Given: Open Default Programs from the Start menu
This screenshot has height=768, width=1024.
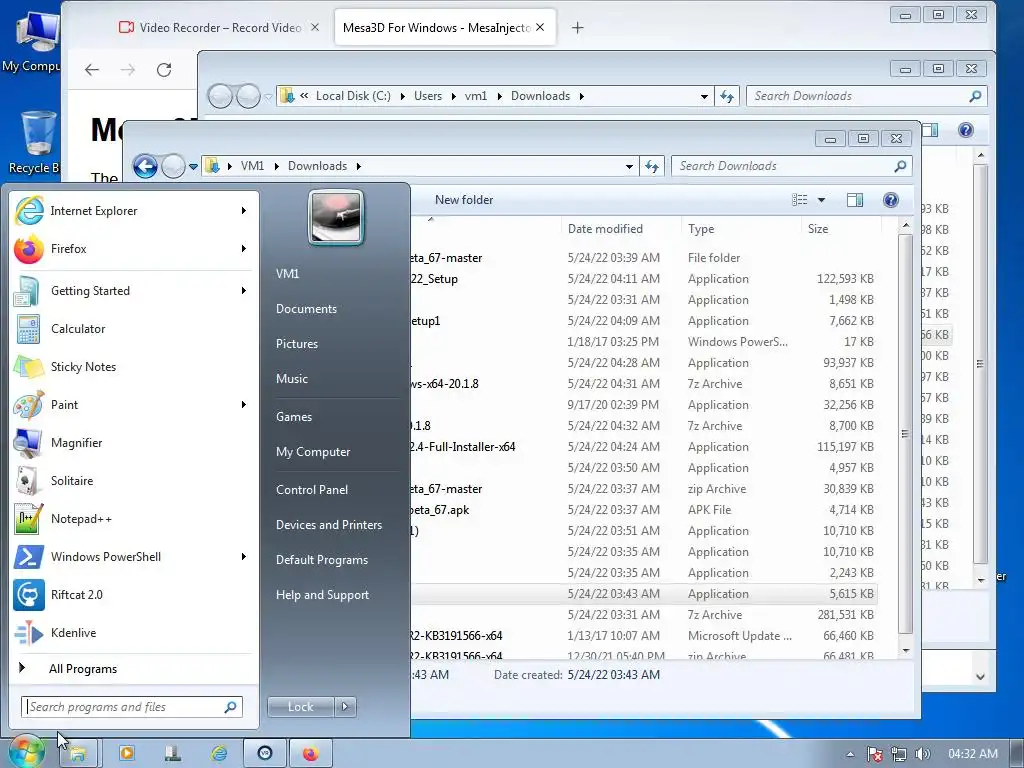Looking at the screenshot, I should click(321, 560).
